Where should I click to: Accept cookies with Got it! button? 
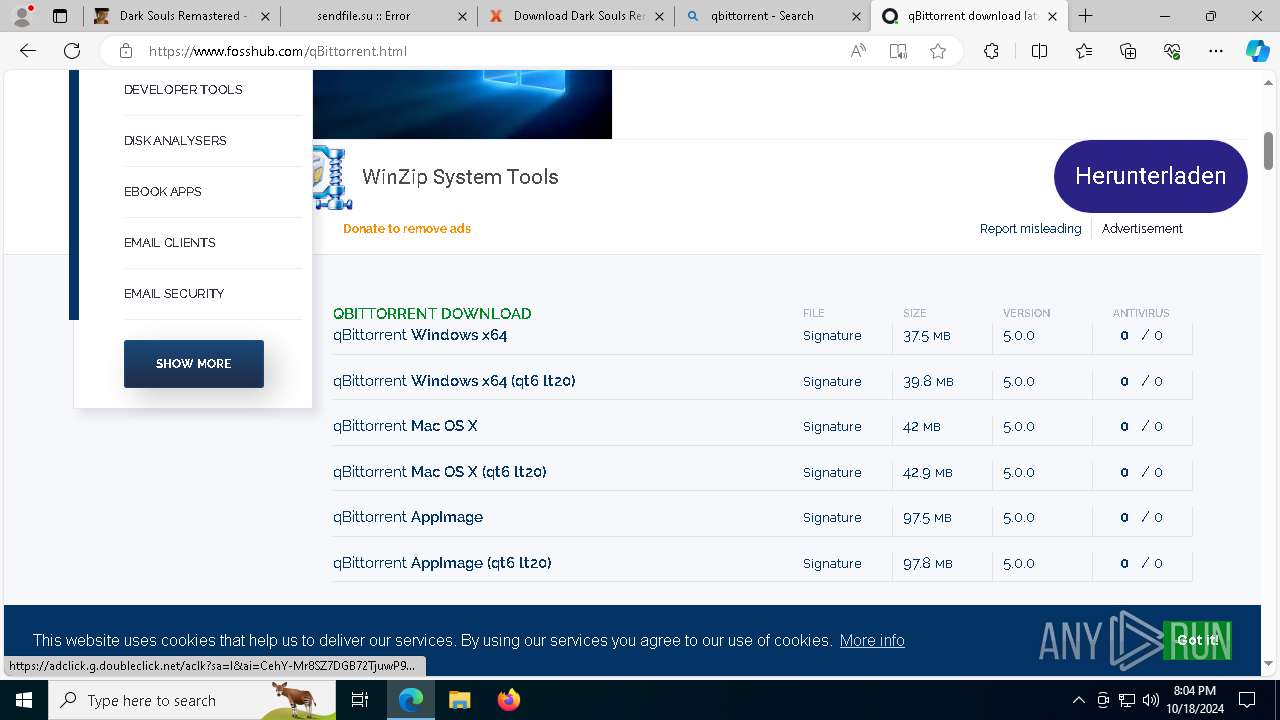pyautogui.click(x=1197, y=640)
